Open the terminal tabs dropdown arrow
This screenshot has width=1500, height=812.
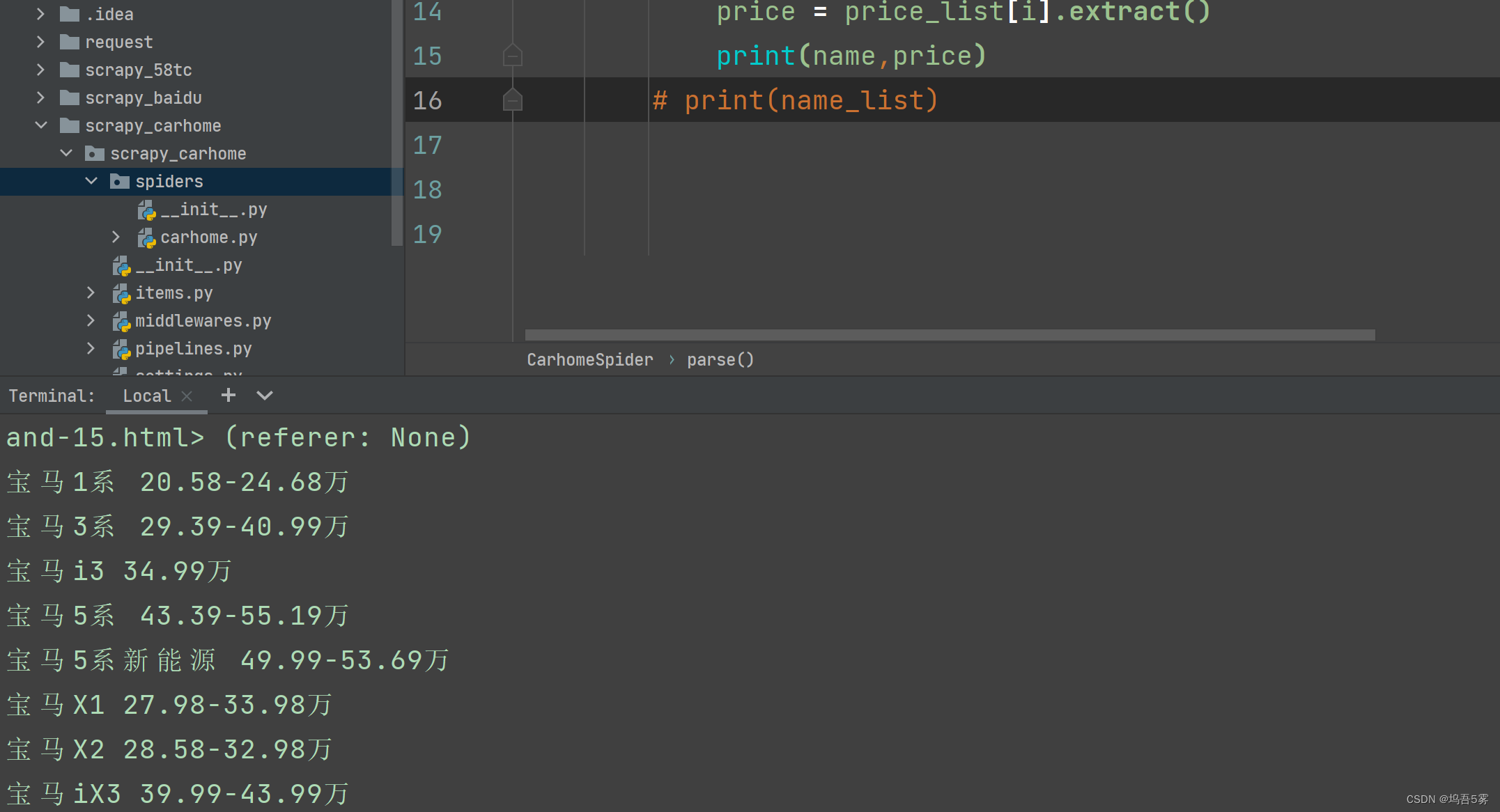(265, 396)
